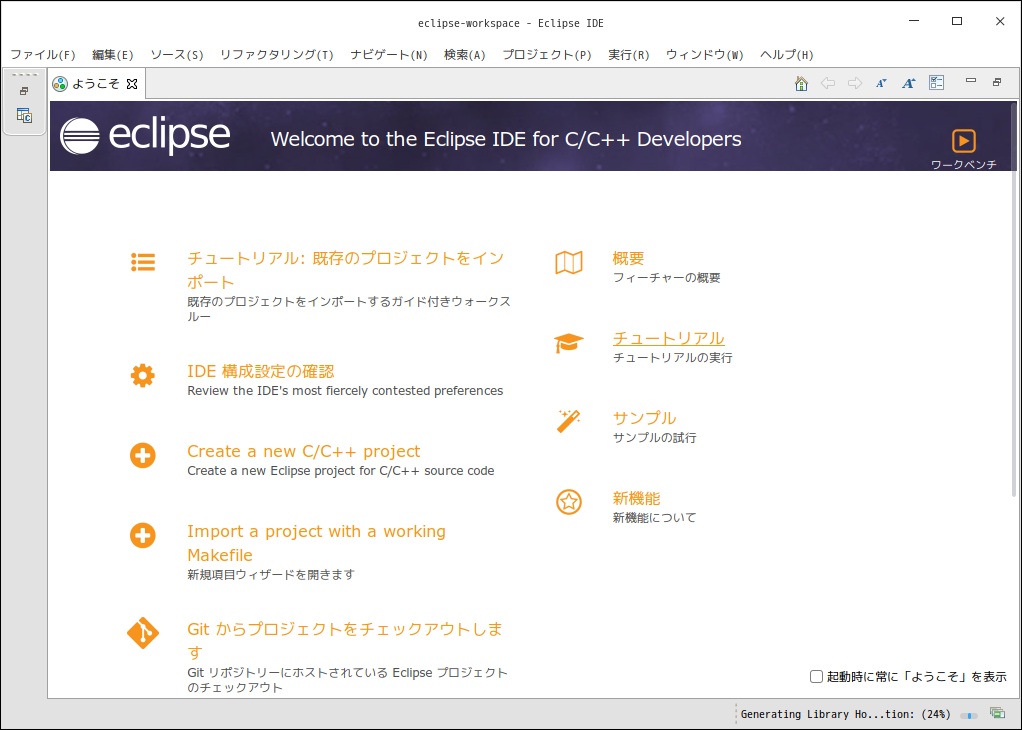
Task: Click the 新規項目ウィザードを開きます text
Action: [x=271, y=574]
